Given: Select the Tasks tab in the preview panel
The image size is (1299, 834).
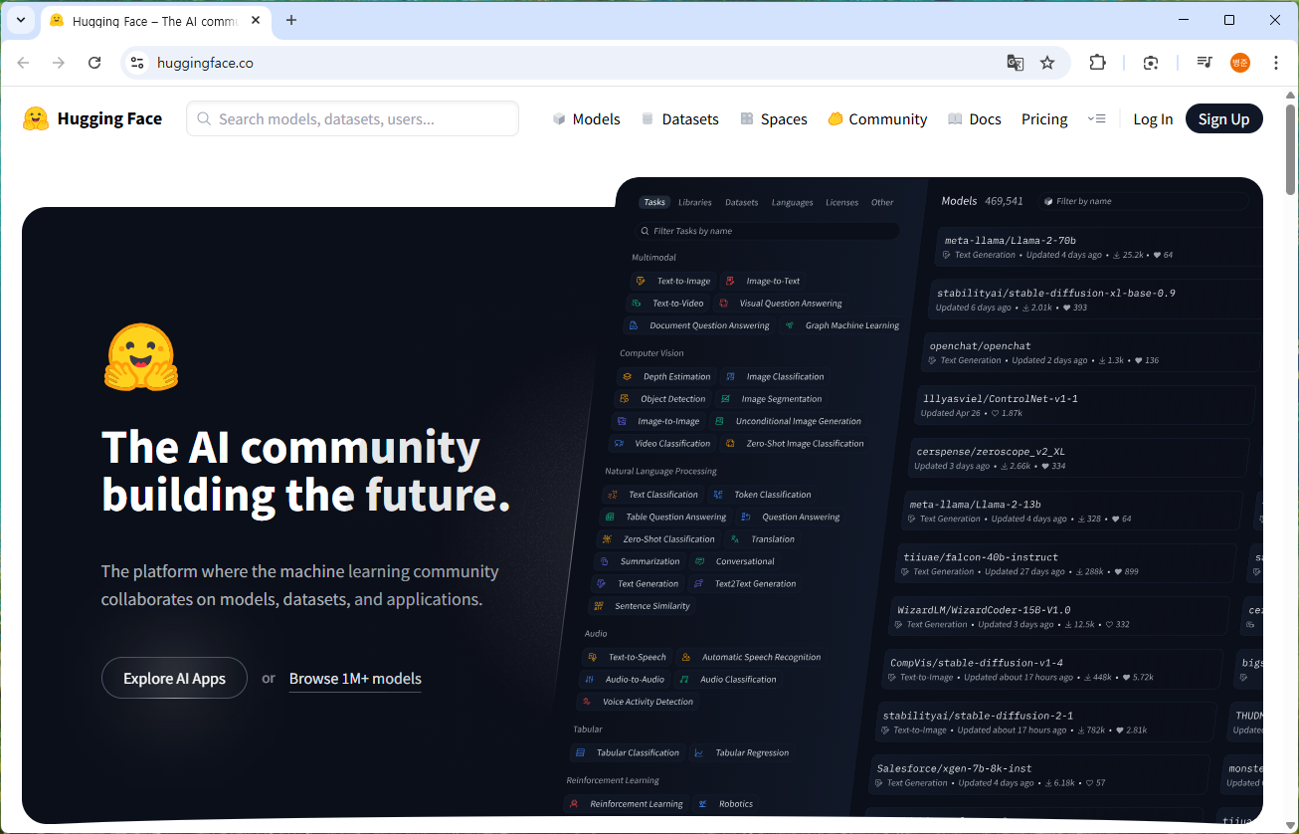Looking at the screenshot, I should point(654,202).
